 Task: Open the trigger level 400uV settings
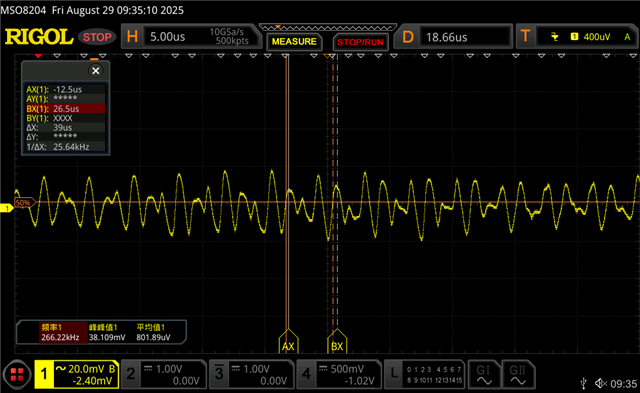click(x=576, y=37)
